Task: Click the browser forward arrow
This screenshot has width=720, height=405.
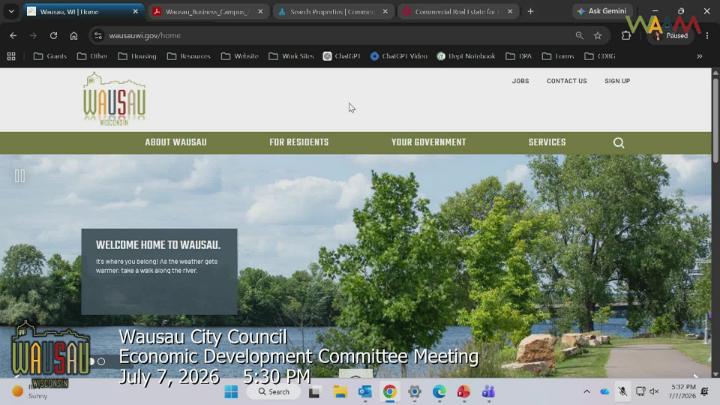Action: [33, 35]
